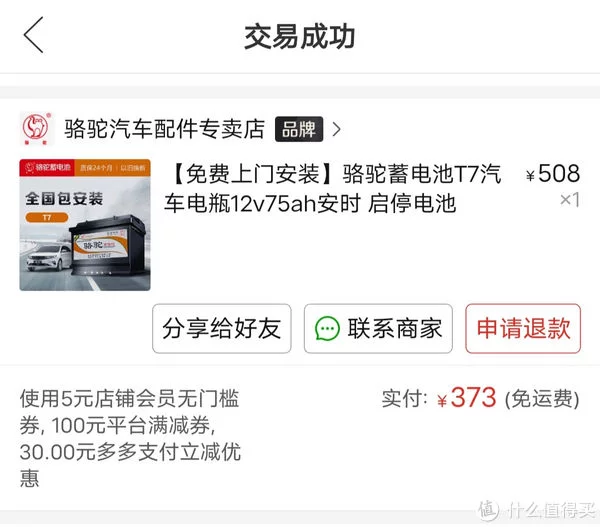Image resolution: width=600 pixels, height=527 pixels.
Task: Tap the 交易成功 page title
Action: pos(300,36)
